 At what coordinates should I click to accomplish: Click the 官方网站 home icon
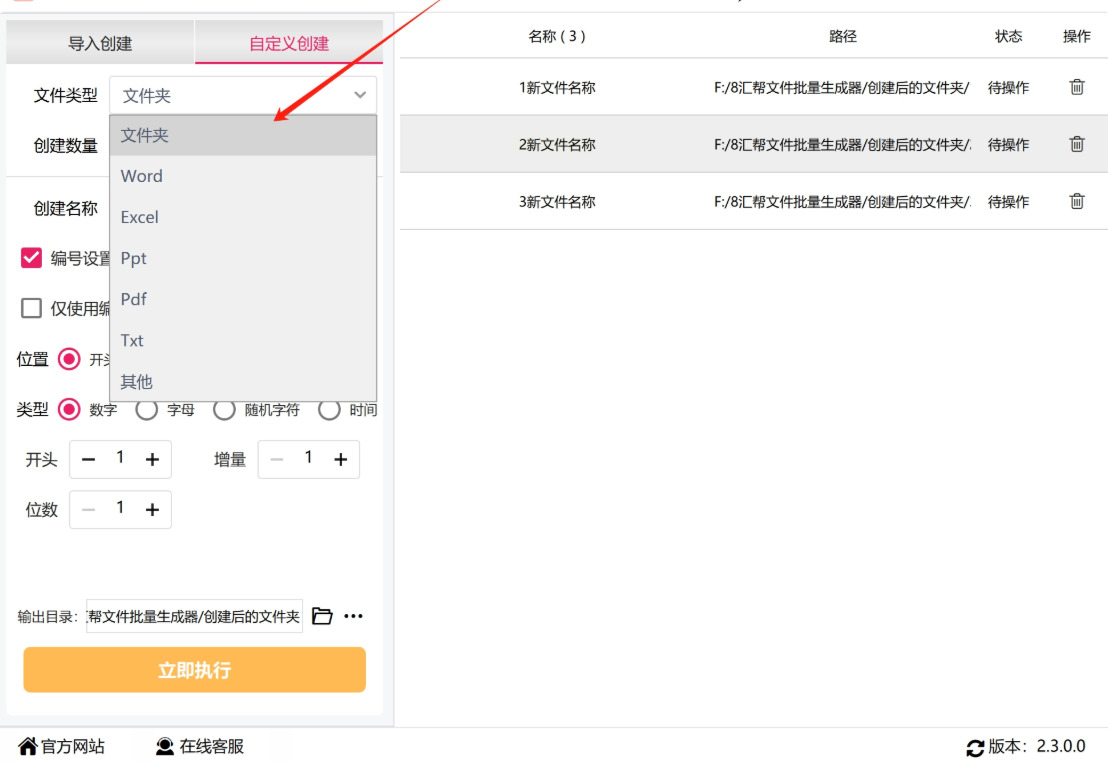(28, 746)
